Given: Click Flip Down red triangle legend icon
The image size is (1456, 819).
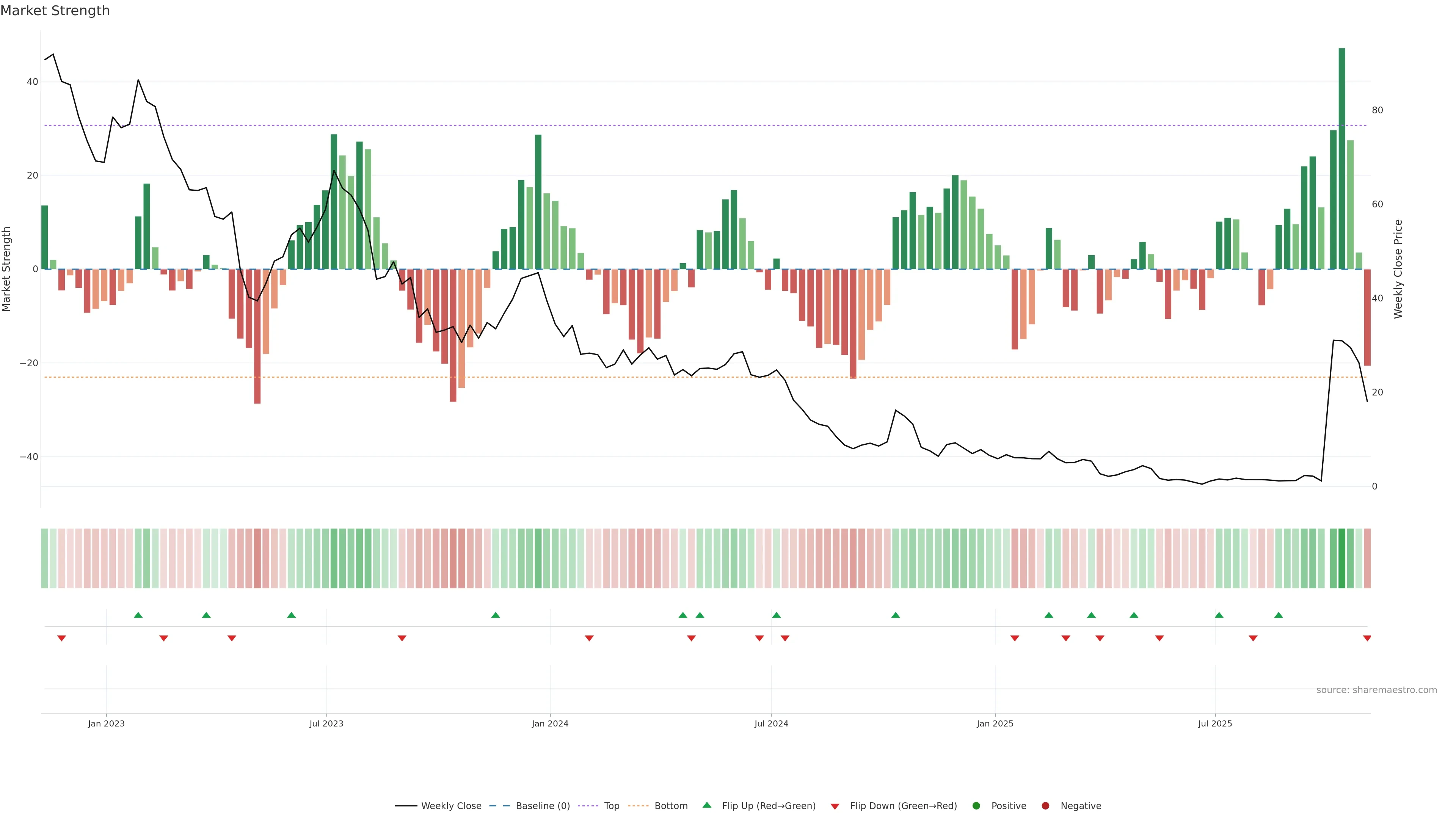Looking at the screenshot, I should 835,806.
